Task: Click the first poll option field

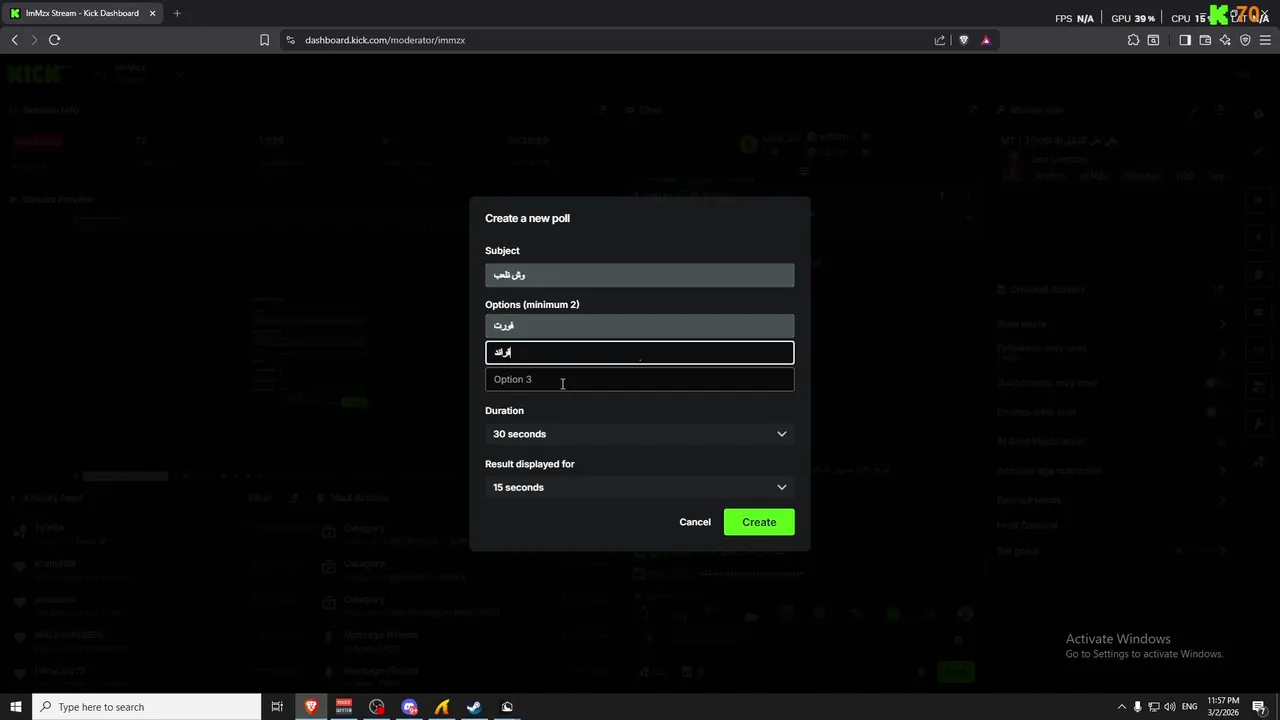Action: point(640,326)
